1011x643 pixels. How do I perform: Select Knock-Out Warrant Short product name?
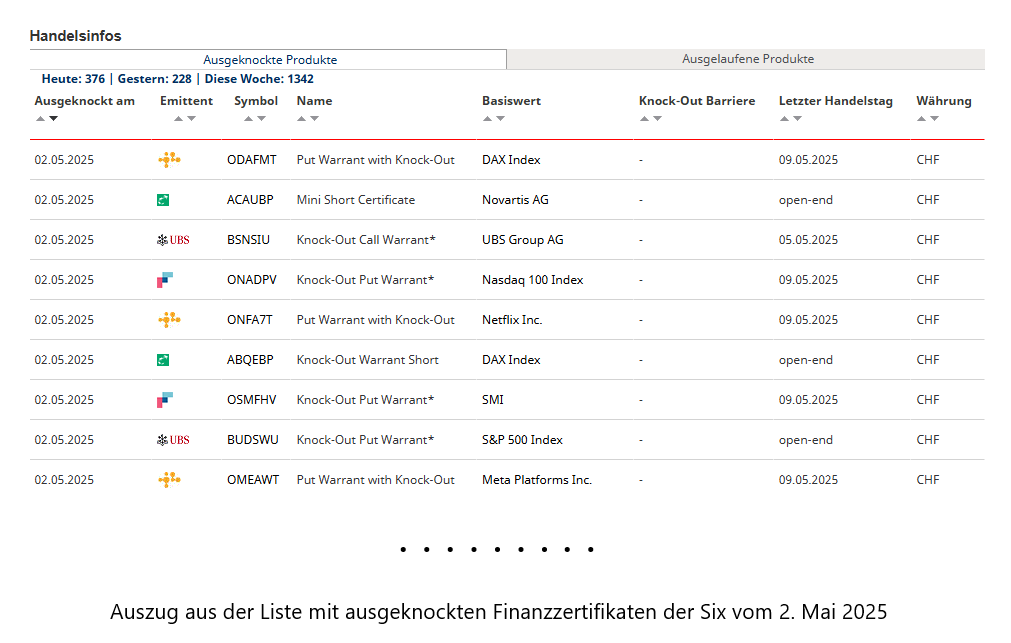[368, 360]
